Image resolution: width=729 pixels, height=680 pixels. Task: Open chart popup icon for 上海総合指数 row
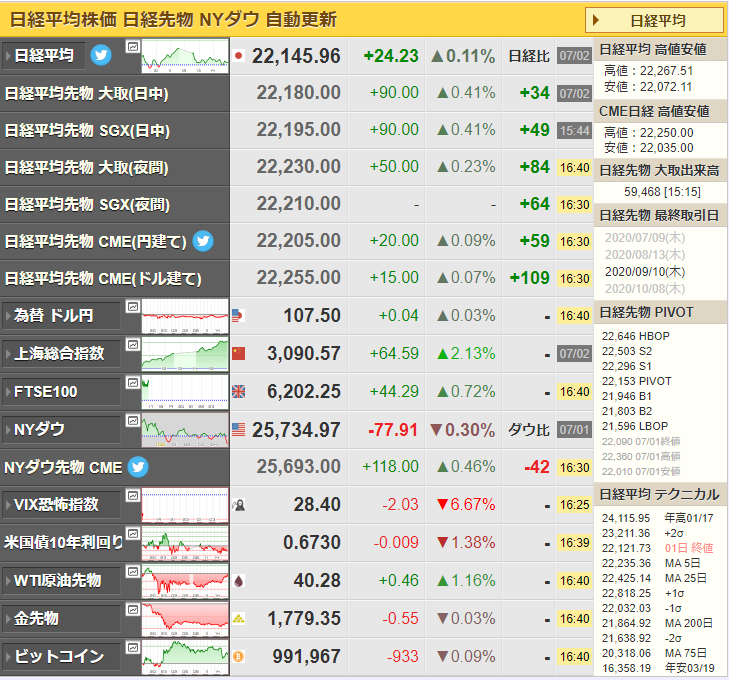click(x=133, y=345)
